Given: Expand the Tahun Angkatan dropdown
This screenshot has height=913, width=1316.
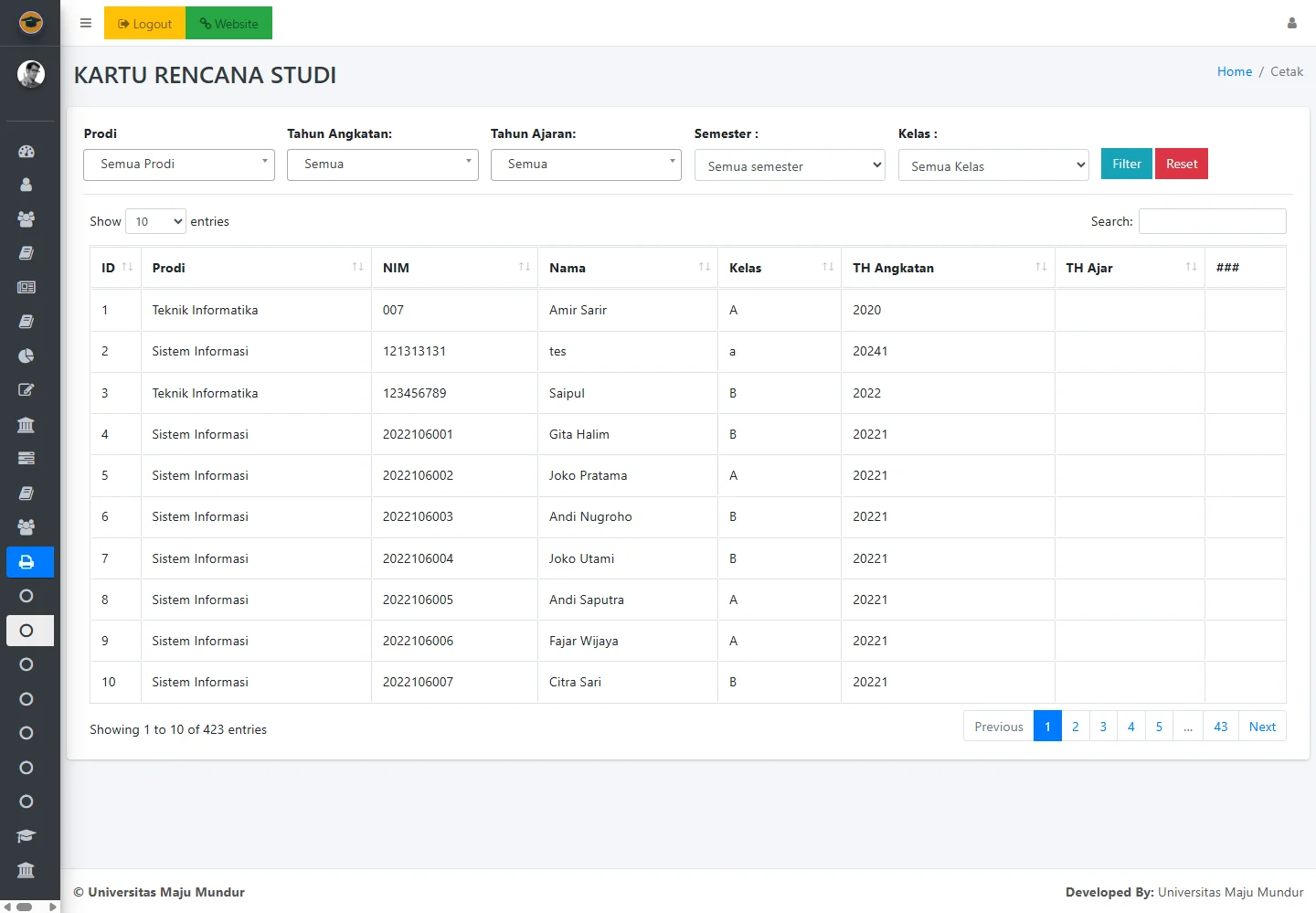Looking at the screenshot, I should point(382,165).
